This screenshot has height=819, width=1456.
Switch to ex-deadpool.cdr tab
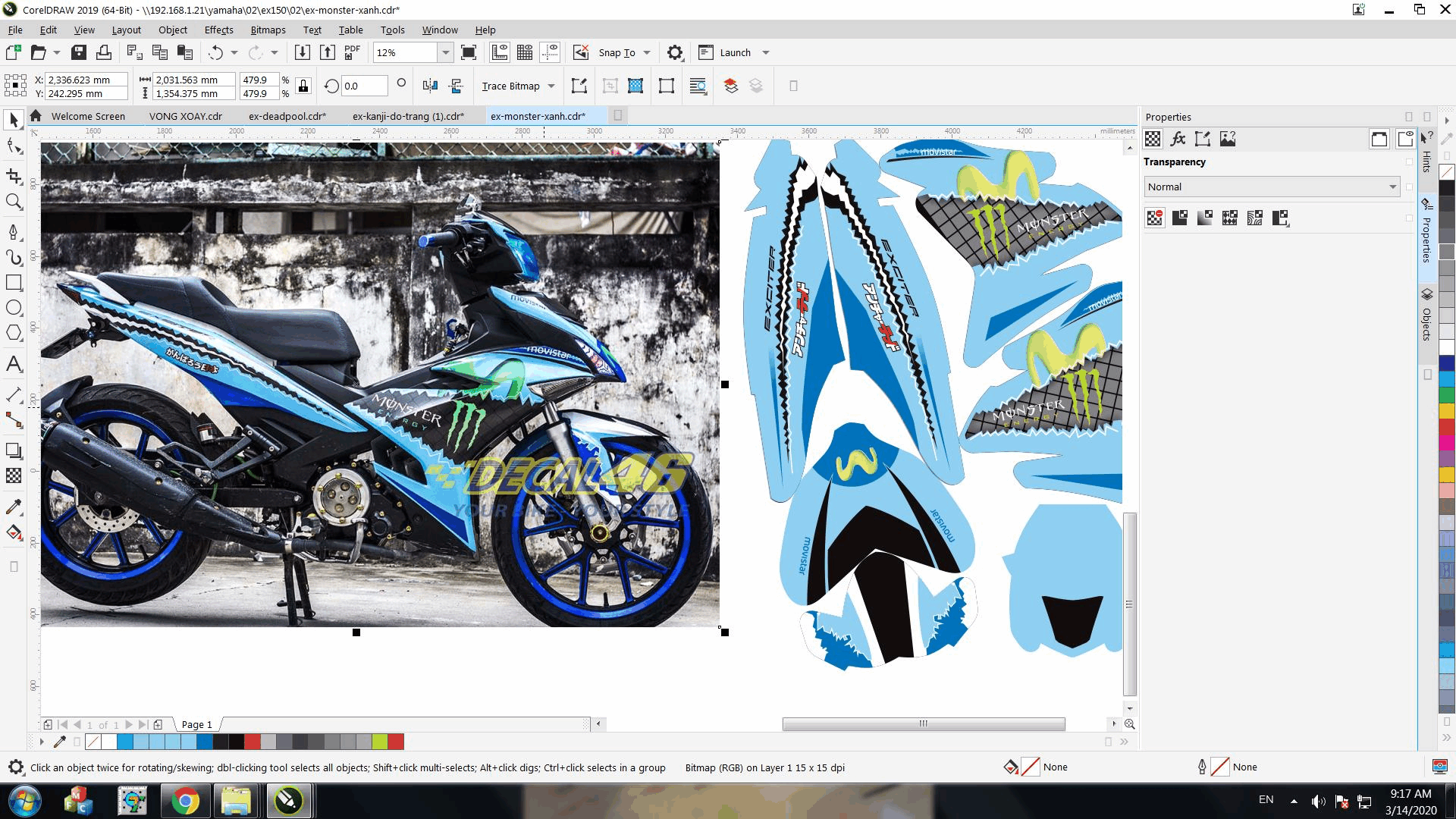pyautogui.click(x=287, y=116)
